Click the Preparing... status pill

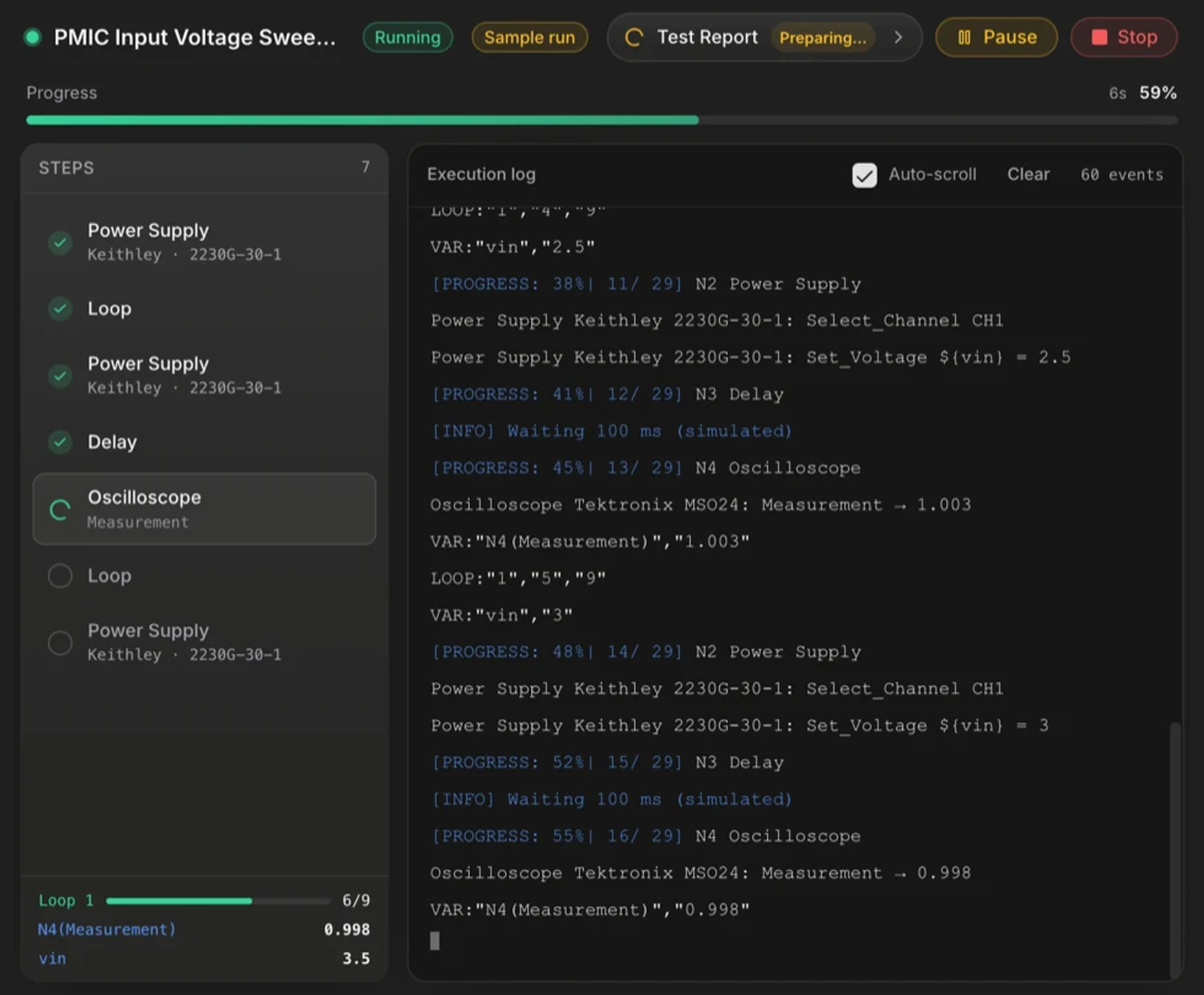[823, 37]
